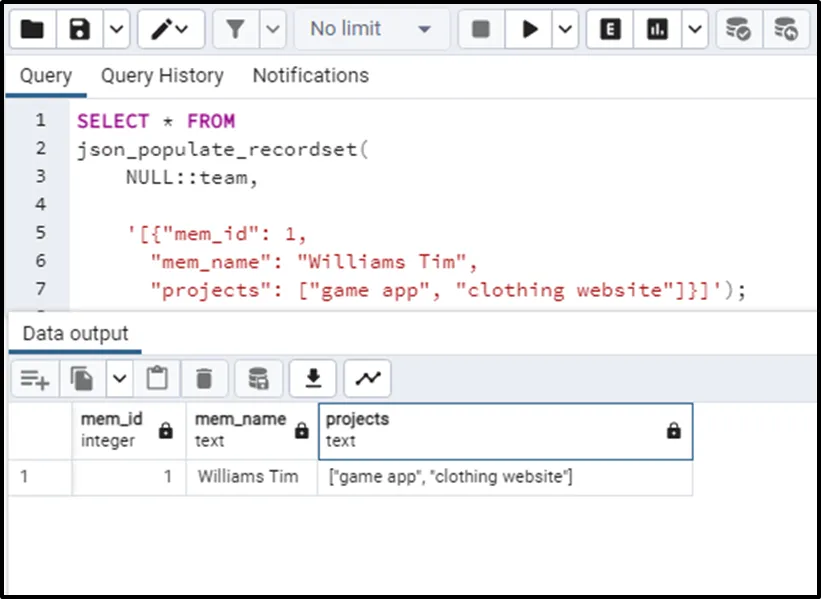
Task: Download results using the save-to-file icon
Action: click(313, 378)
